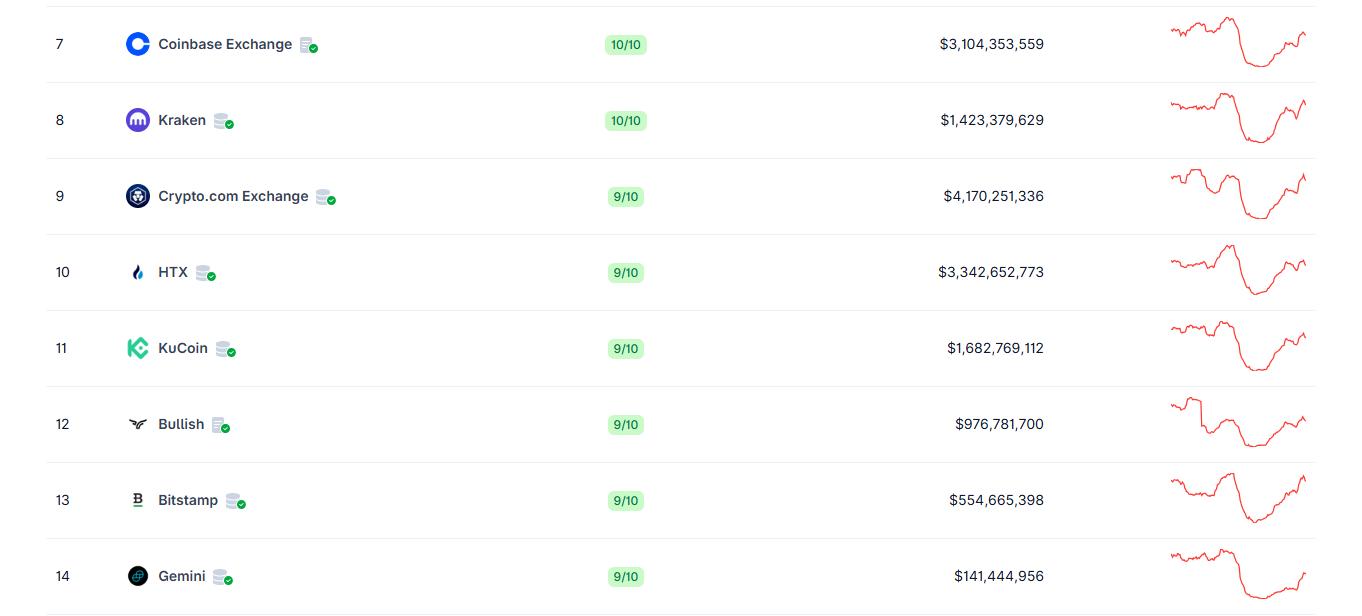
Task: Click the Kraken logo icon
Action: pyautogui.click(x=138, y=120)
